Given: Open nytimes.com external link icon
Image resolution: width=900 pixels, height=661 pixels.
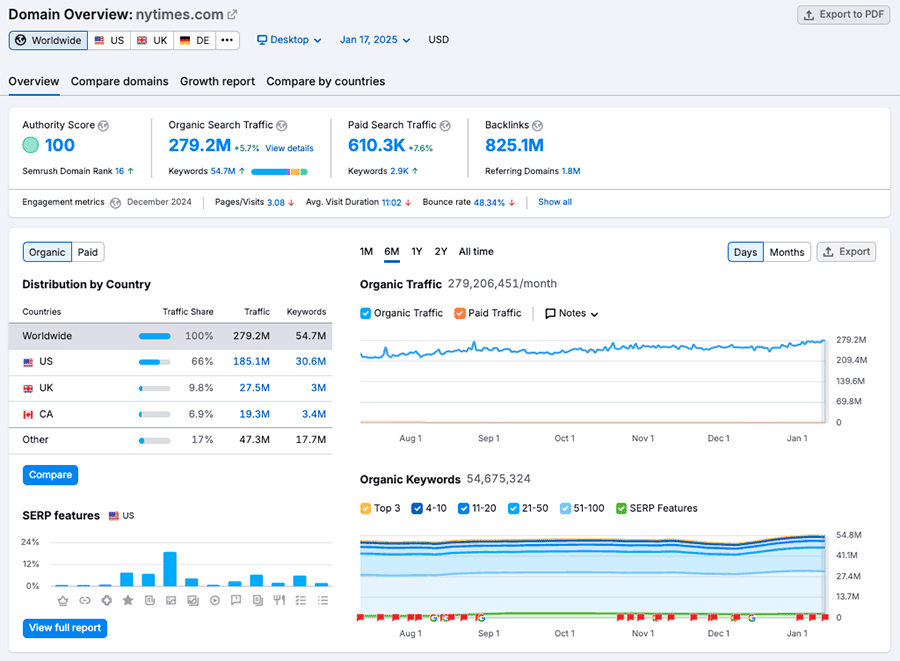Looking at the screenshot, I should click(x=232, y=15).
